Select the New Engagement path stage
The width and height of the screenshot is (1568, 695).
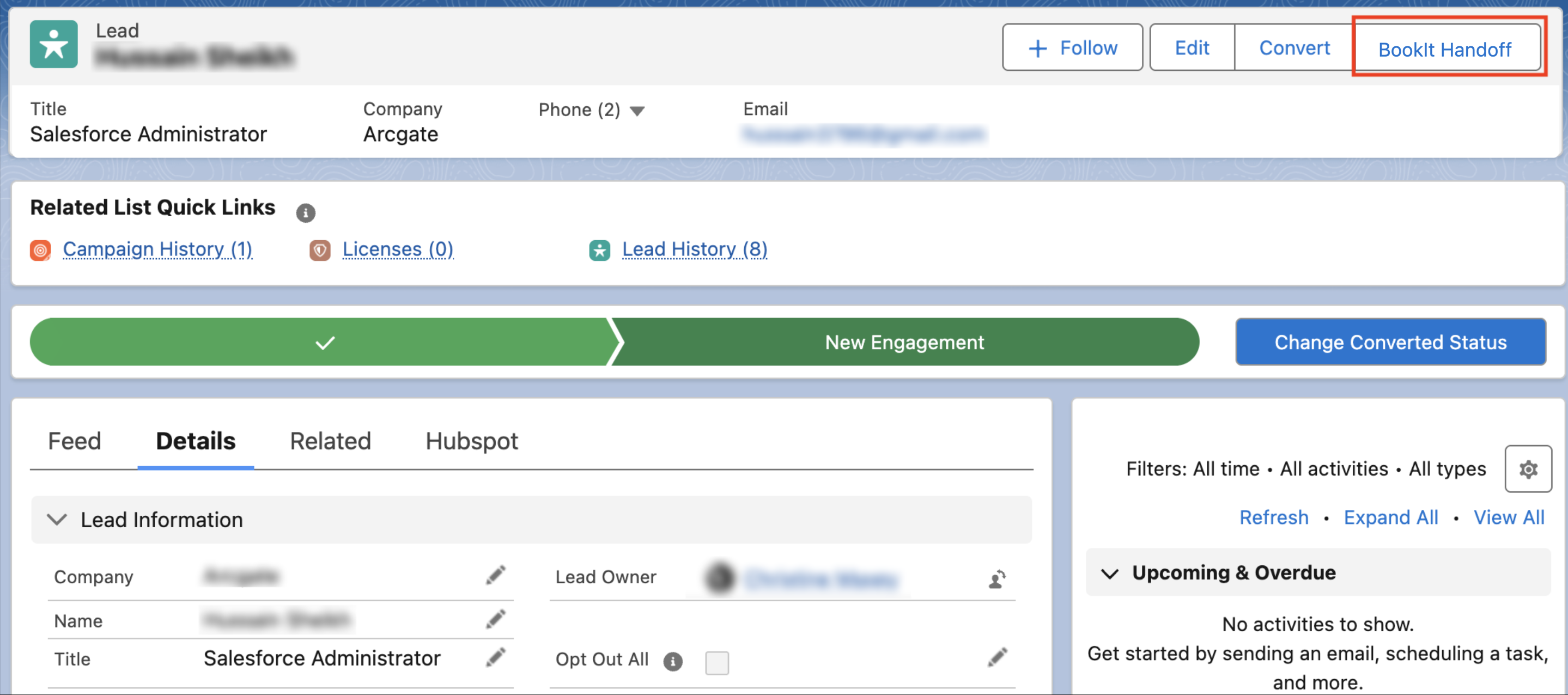click(x=904, y=342)
